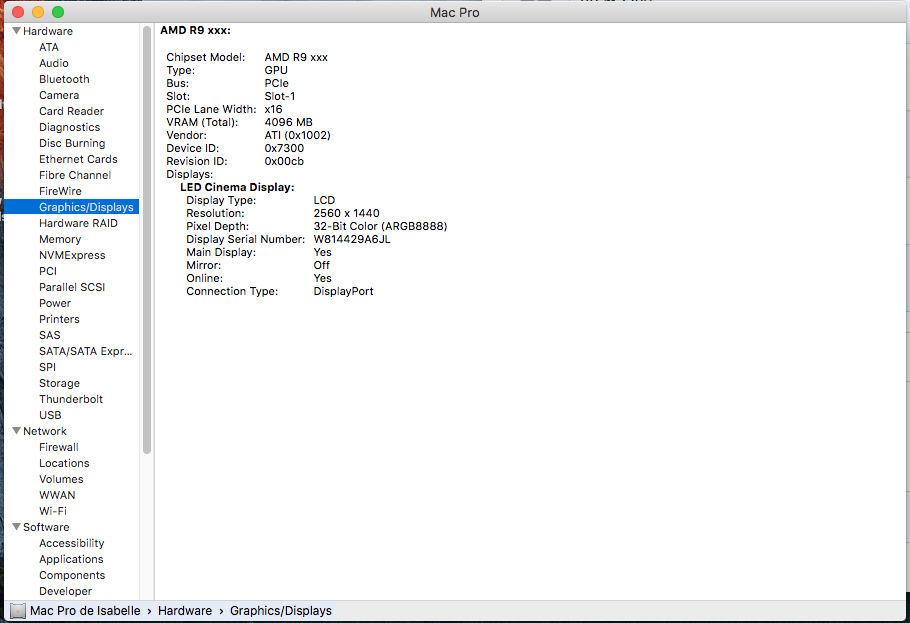Collapse the Network section triangle
Viewport: 910px width, 623px height.
[x=17, y=431]
